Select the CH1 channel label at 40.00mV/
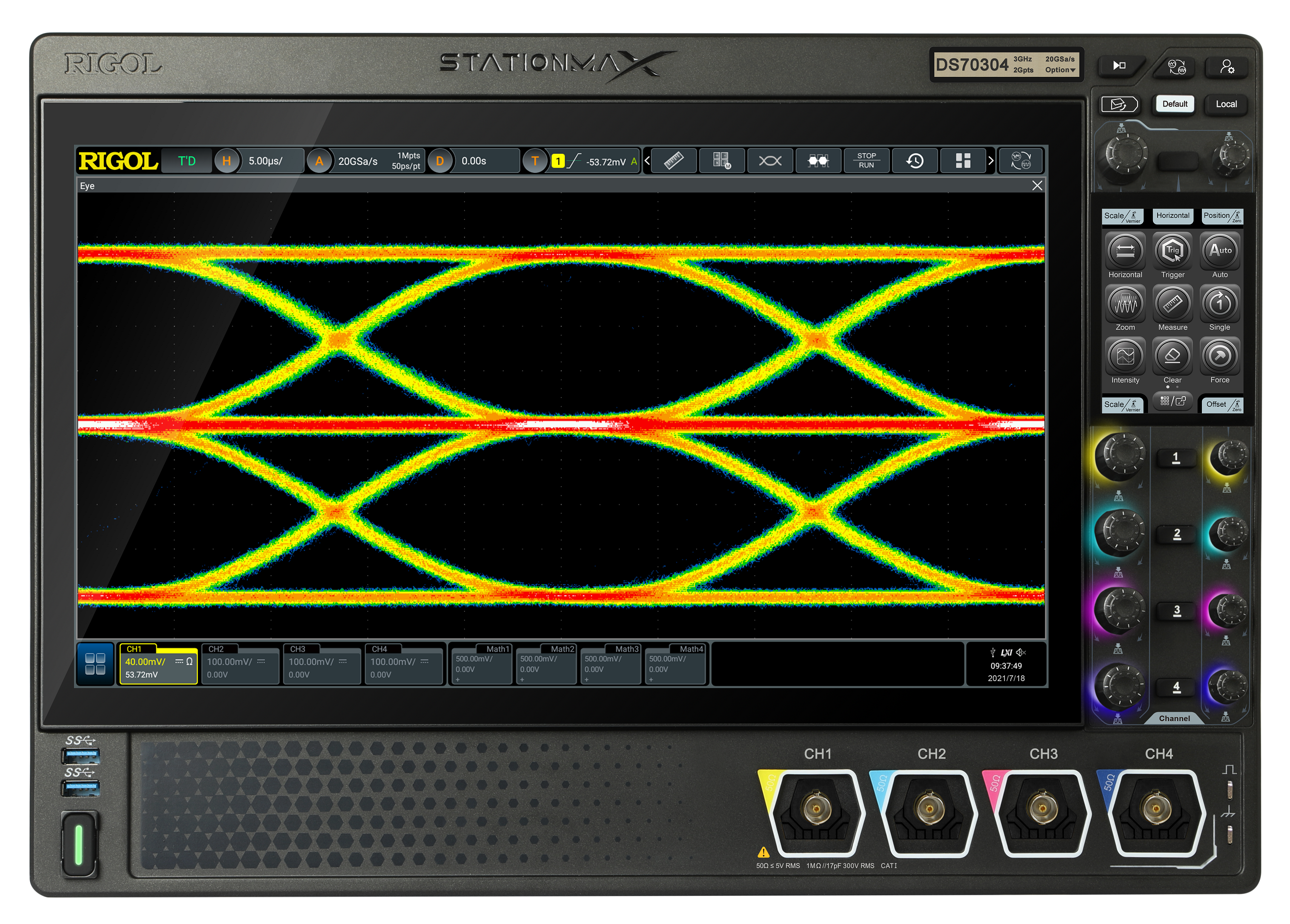 click(158, 664)
